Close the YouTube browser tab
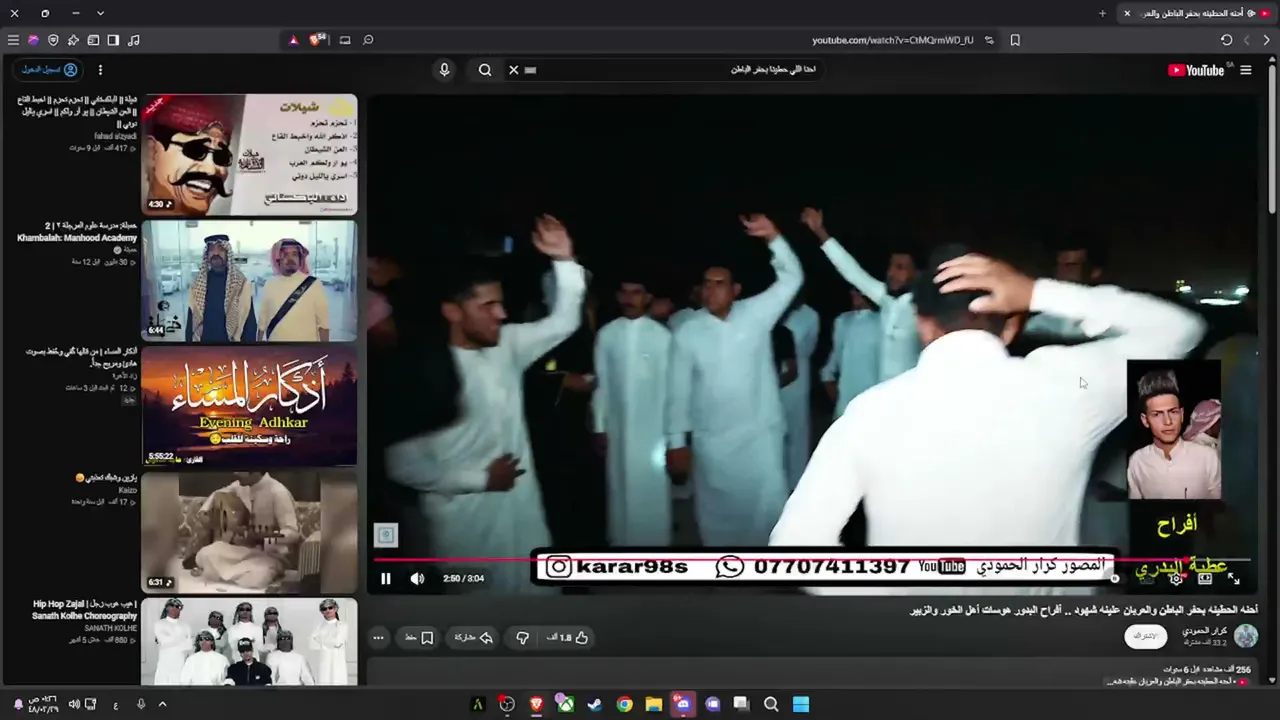 [1127, 13]
